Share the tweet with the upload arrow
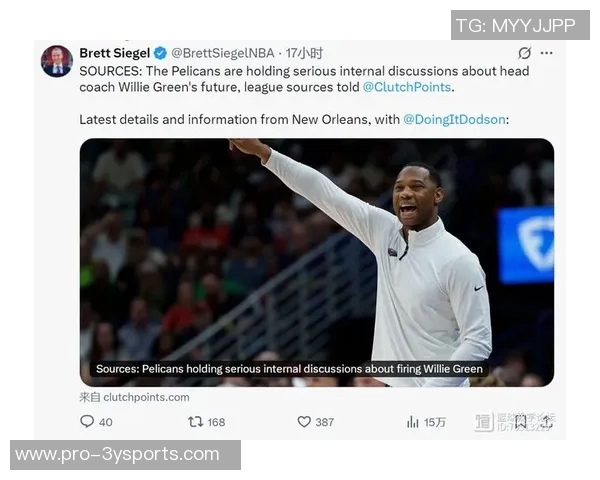Image resolution: width=600 pixels, height=480 pixels. click(547, 422)
